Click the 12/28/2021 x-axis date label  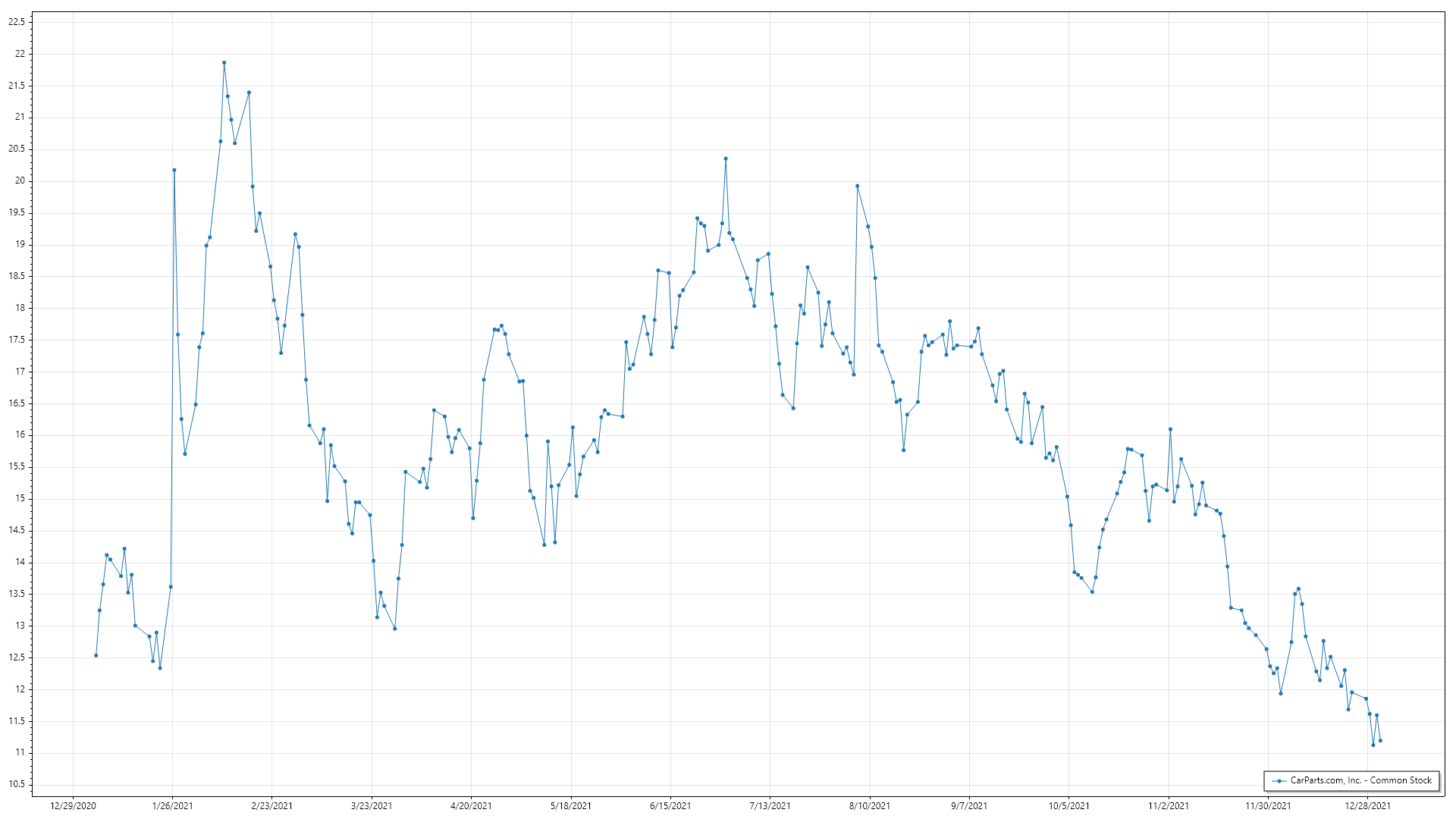[x=1368, y=806]
